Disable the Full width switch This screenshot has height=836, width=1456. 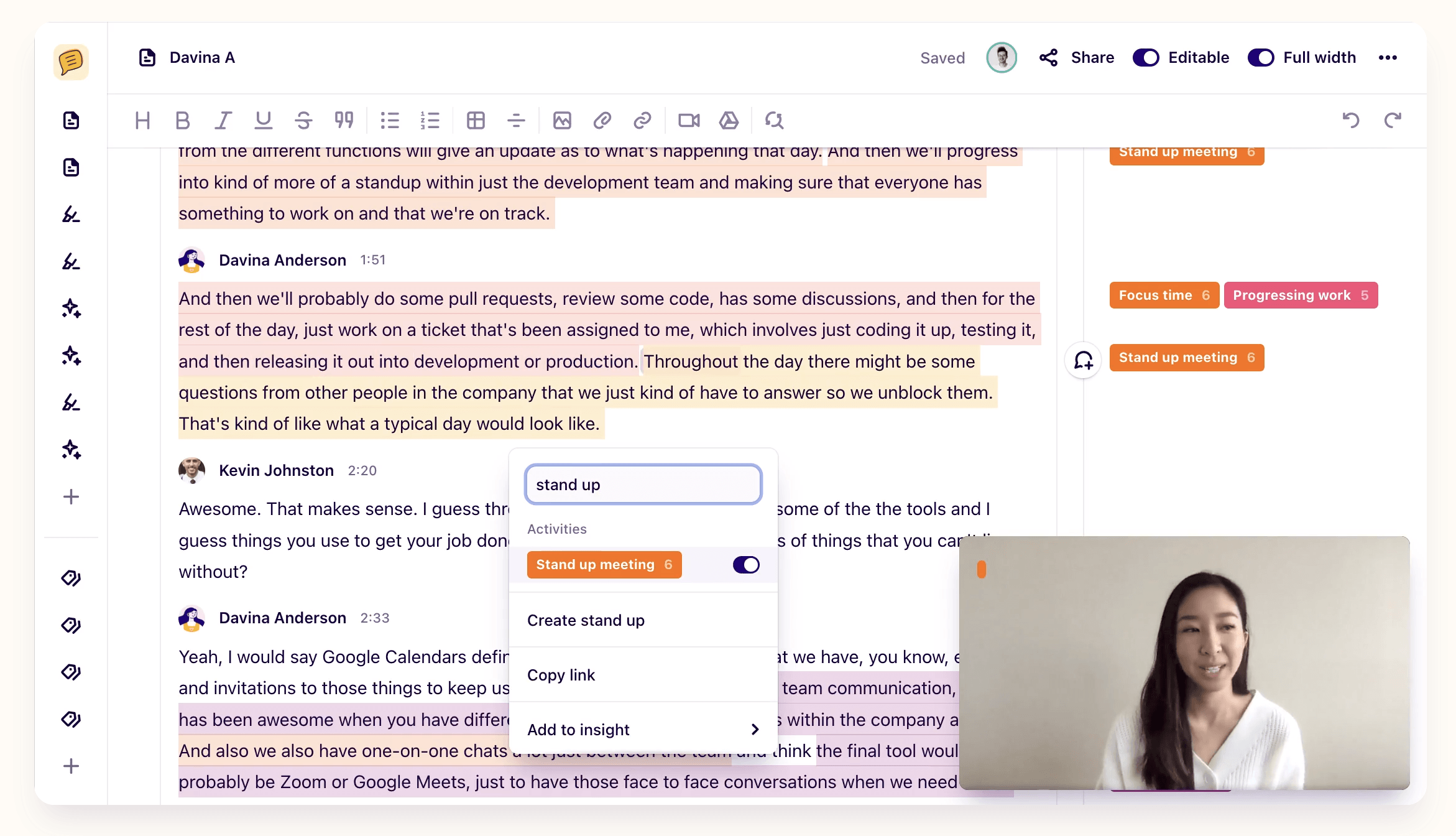click(x=1261, y=58)
